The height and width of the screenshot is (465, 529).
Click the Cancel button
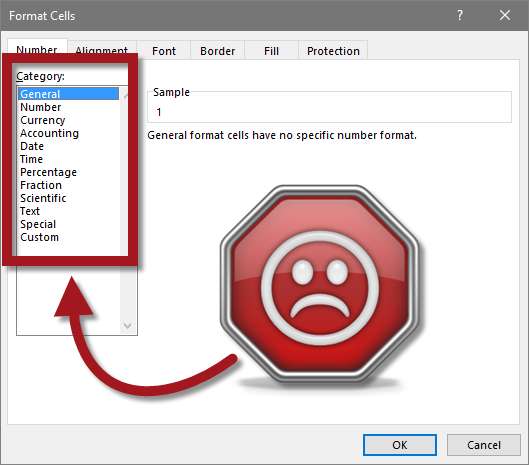(484, 445)
